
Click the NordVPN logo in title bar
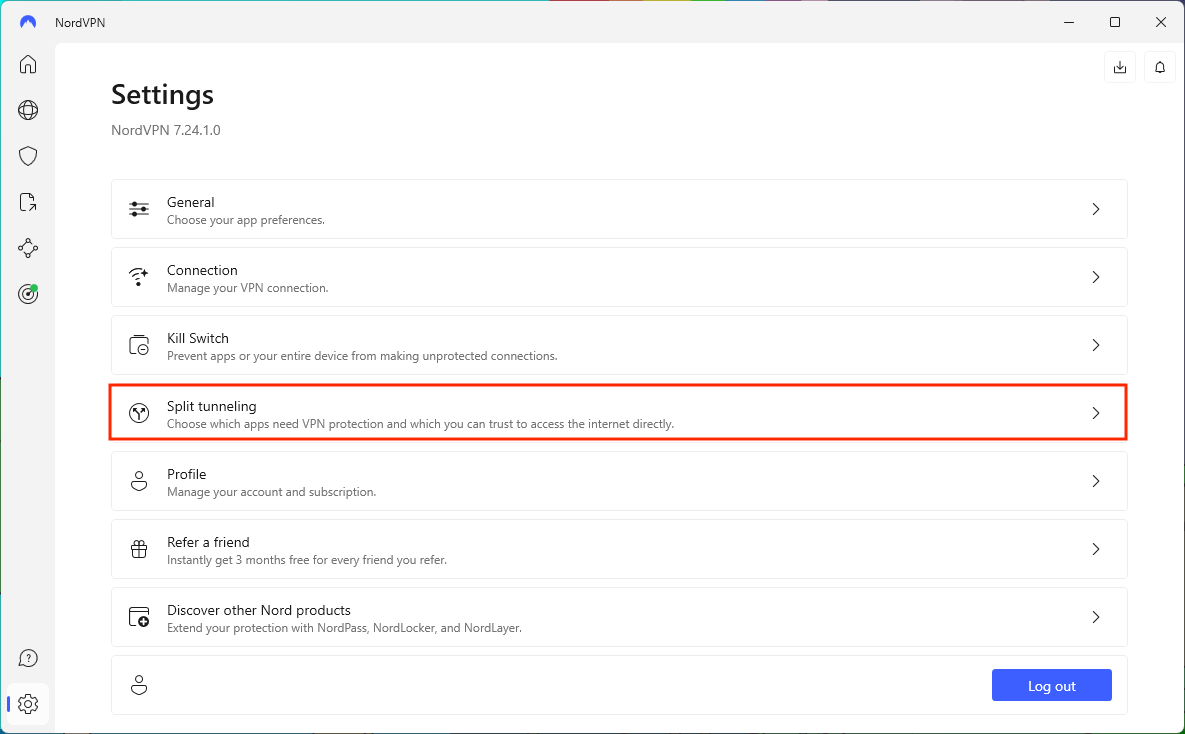28,22
